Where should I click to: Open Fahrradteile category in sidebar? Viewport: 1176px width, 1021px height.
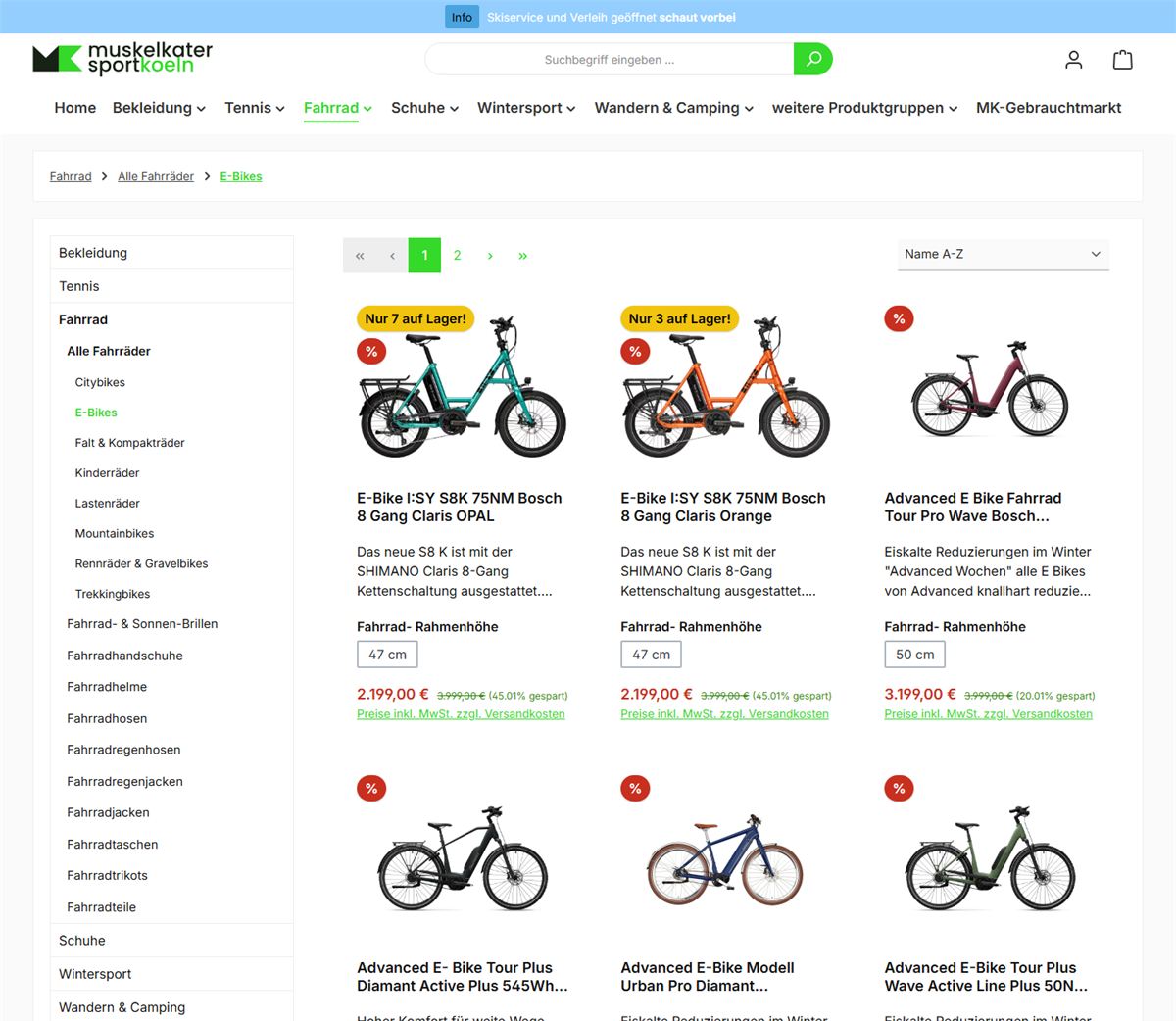click(x=101, y=907)
